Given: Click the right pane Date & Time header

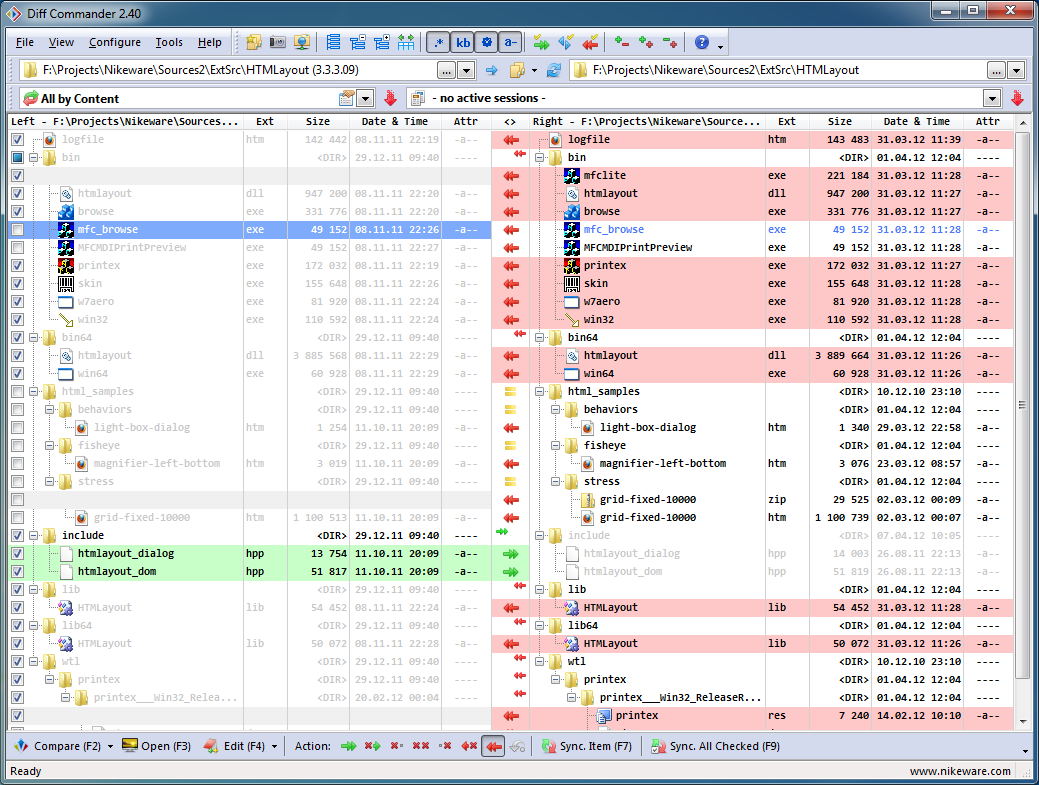Looking at the screenshot, I should pos(916,121).
